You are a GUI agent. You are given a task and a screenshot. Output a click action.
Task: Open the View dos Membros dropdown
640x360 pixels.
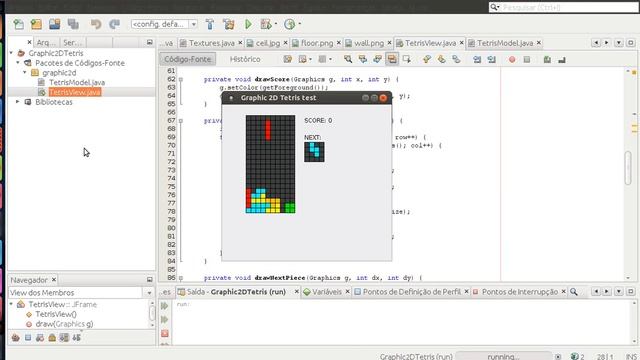pos(149,293)
